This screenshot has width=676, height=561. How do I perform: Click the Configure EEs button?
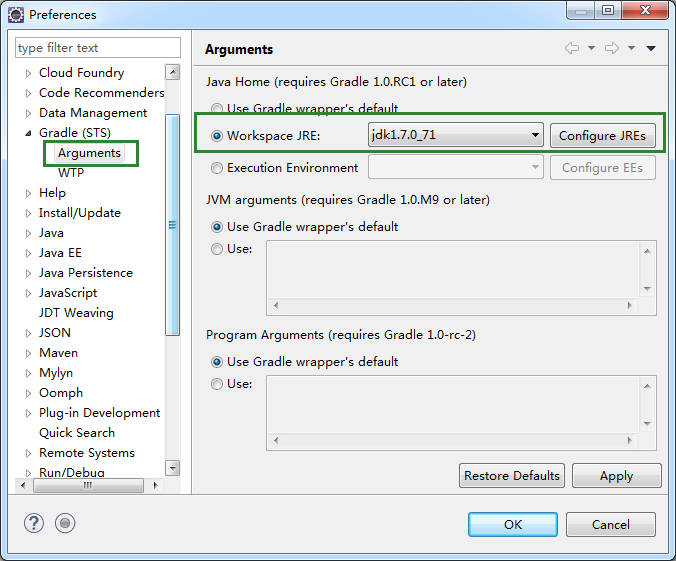(603, 167)
